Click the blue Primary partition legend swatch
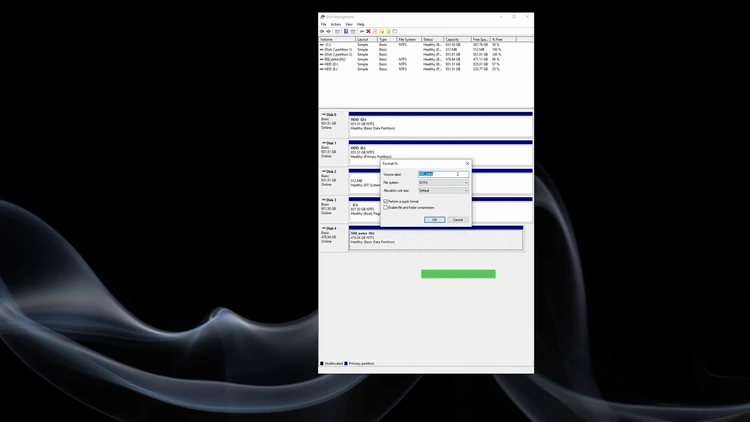Screen dimensions: 750x422 click(x=346, y=364)
